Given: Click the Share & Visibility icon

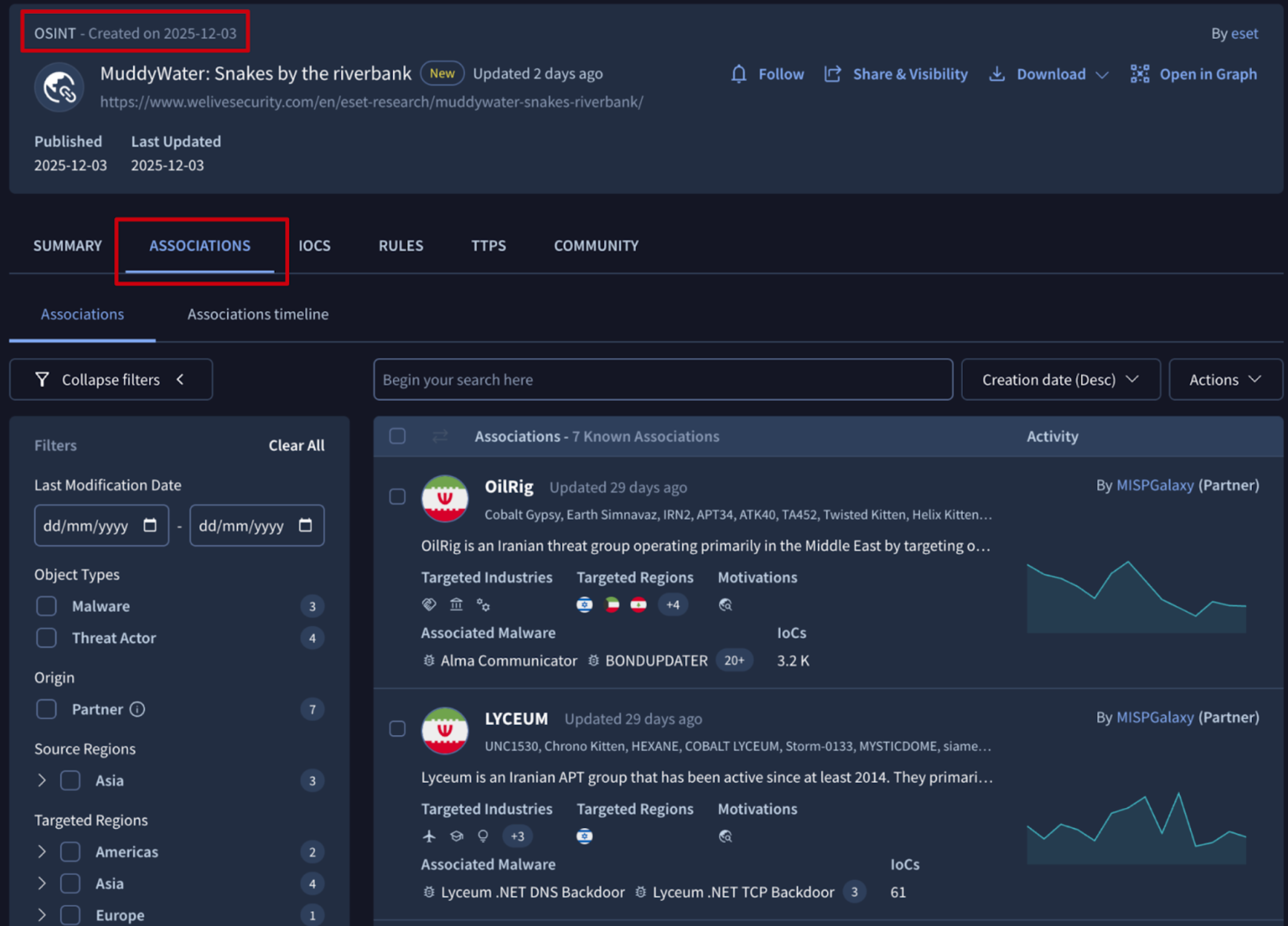Looking at the screenshot, I should tap(832, 74).
